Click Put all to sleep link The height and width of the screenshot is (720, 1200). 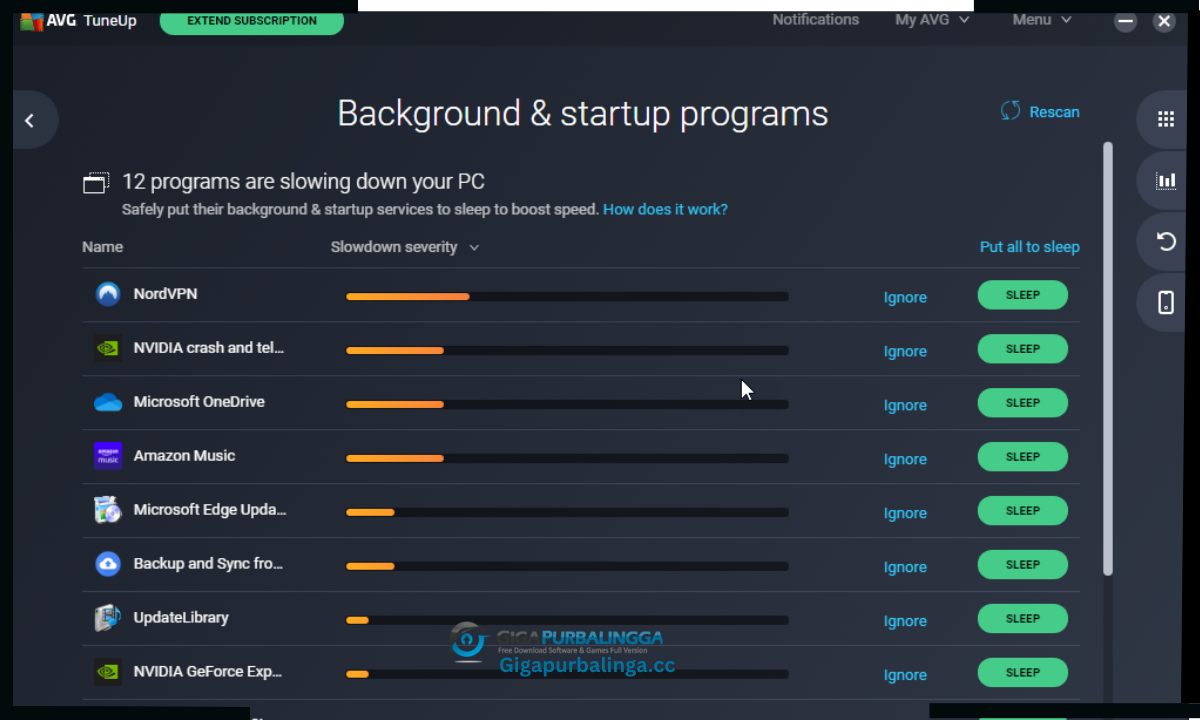pyautogui.click(x=1029, y=247)
